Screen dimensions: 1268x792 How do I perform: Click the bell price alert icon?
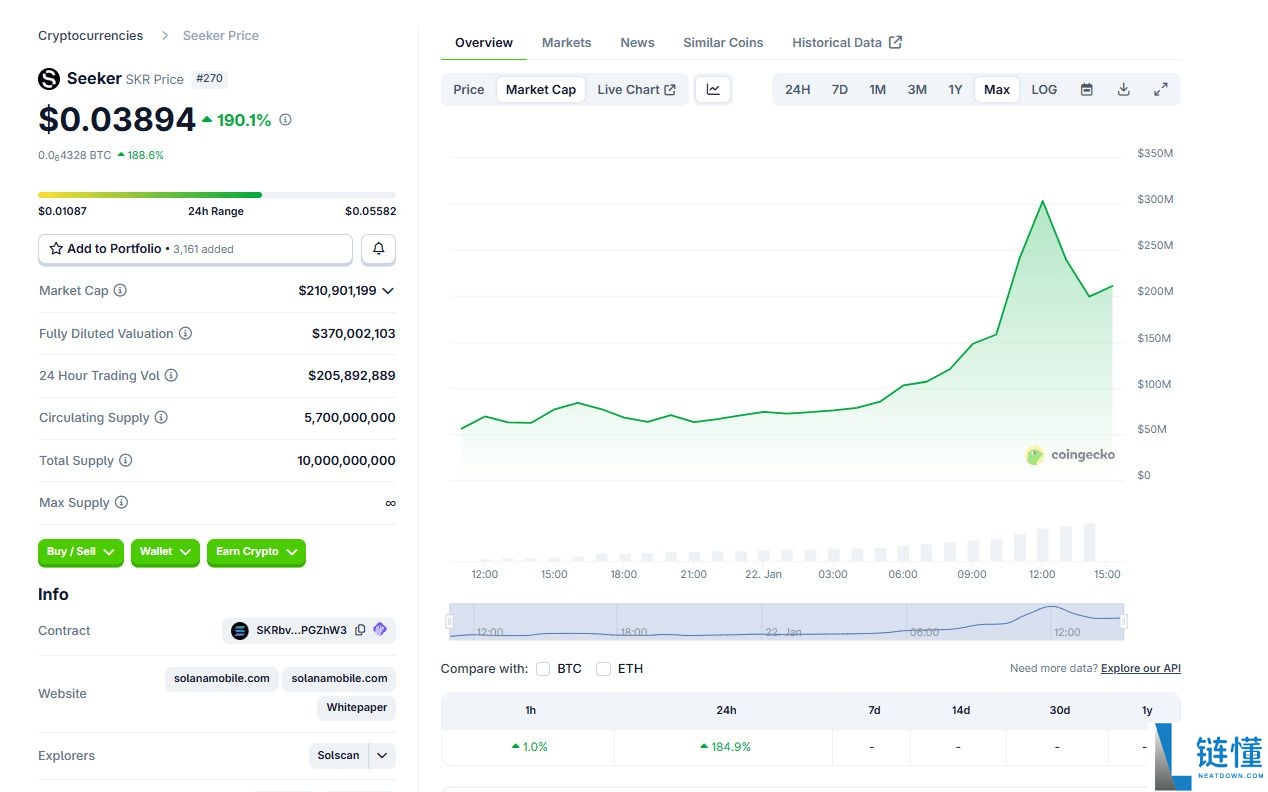[x=379, y=249]
